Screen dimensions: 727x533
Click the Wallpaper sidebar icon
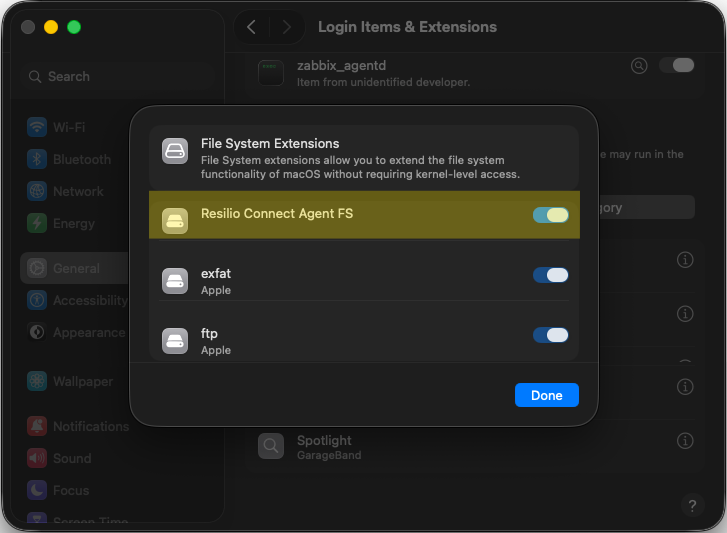[37, 381]
